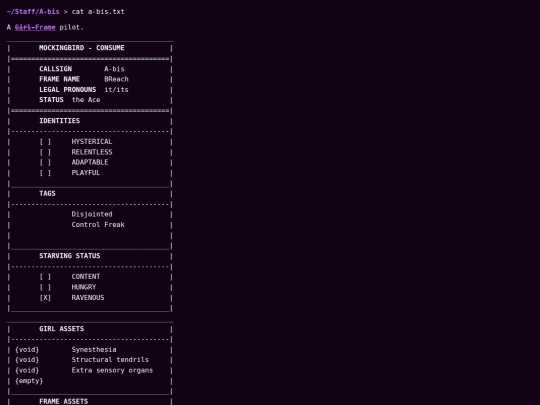Click 'the Ace' status value
Screen dimensions: 540x405
point(86,100)
